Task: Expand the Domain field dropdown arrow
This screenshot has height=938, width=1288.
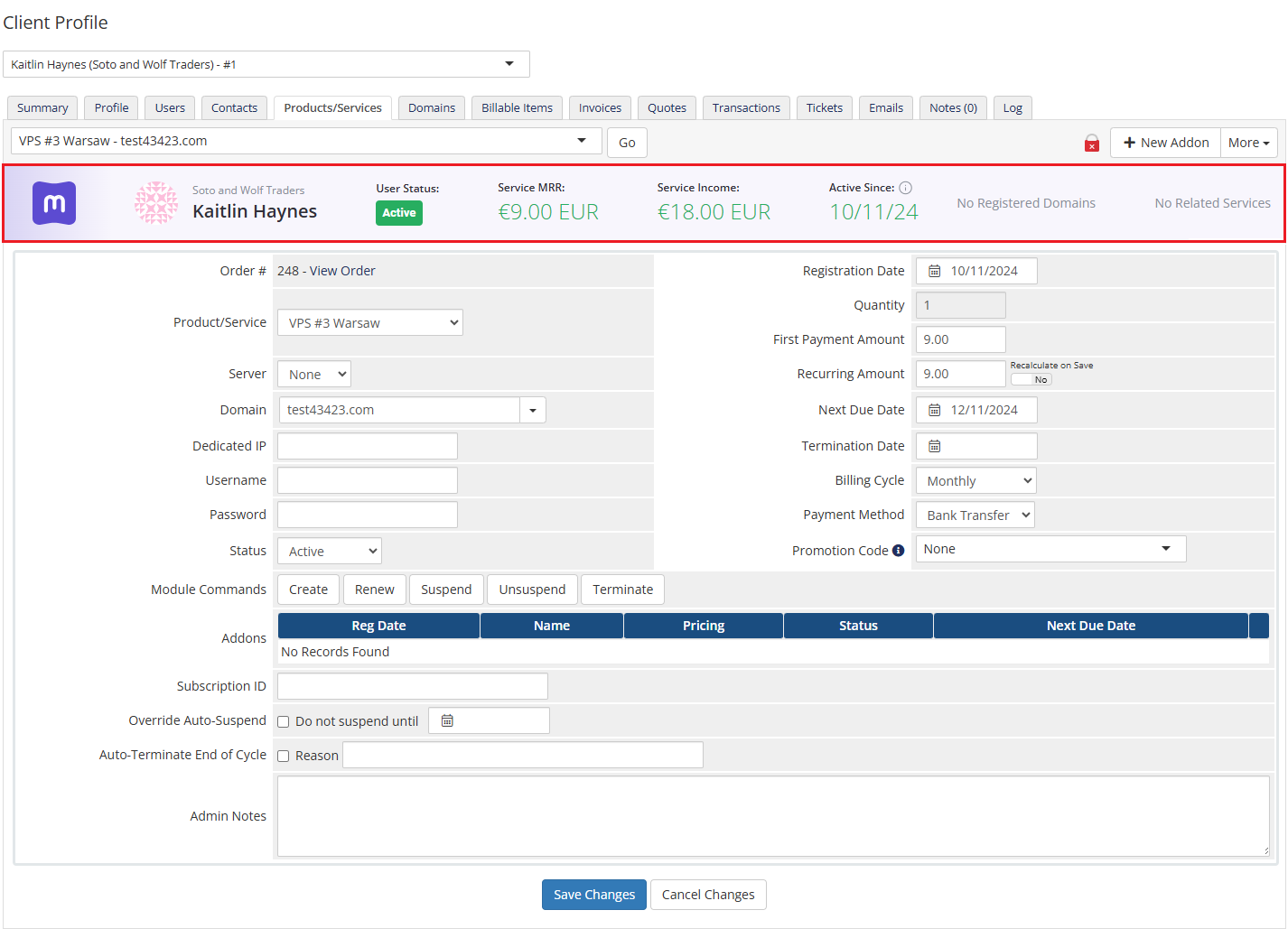Action: point(533,410)
